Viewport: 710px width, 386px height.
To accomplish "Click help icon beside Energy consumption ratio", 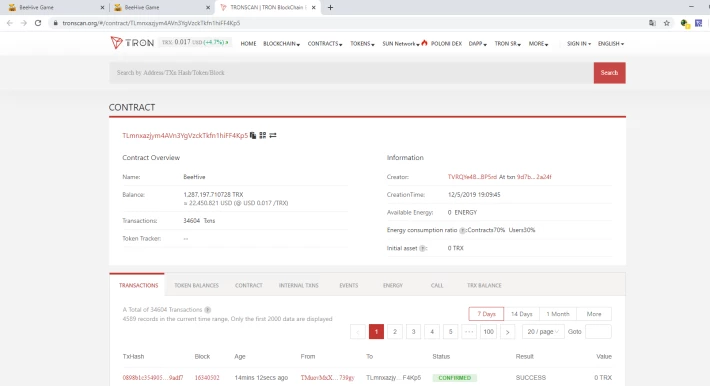I will [462, 230].
